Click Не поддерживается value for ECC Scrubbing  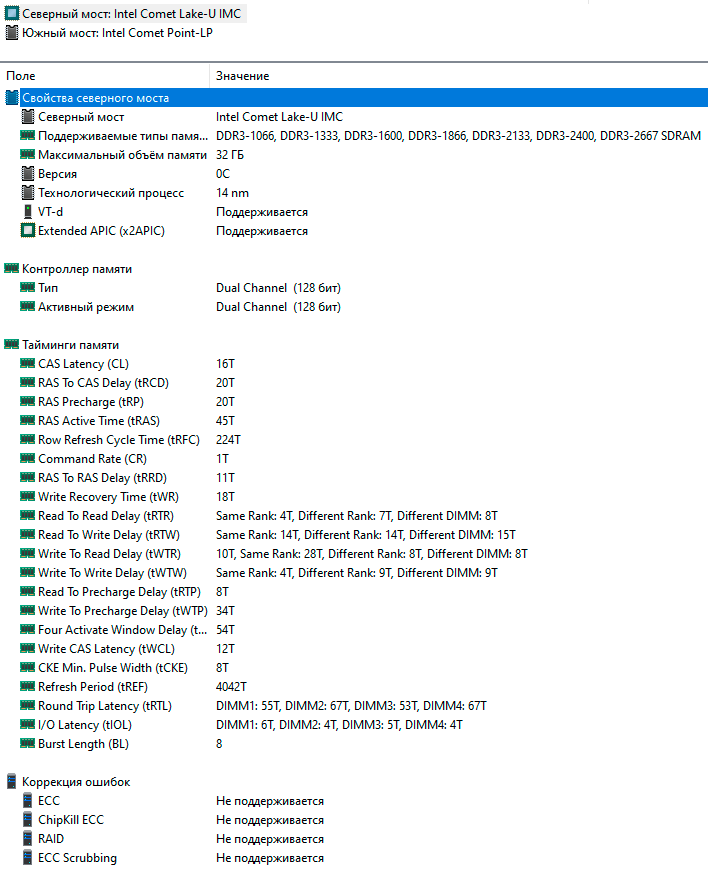(270, 858)
